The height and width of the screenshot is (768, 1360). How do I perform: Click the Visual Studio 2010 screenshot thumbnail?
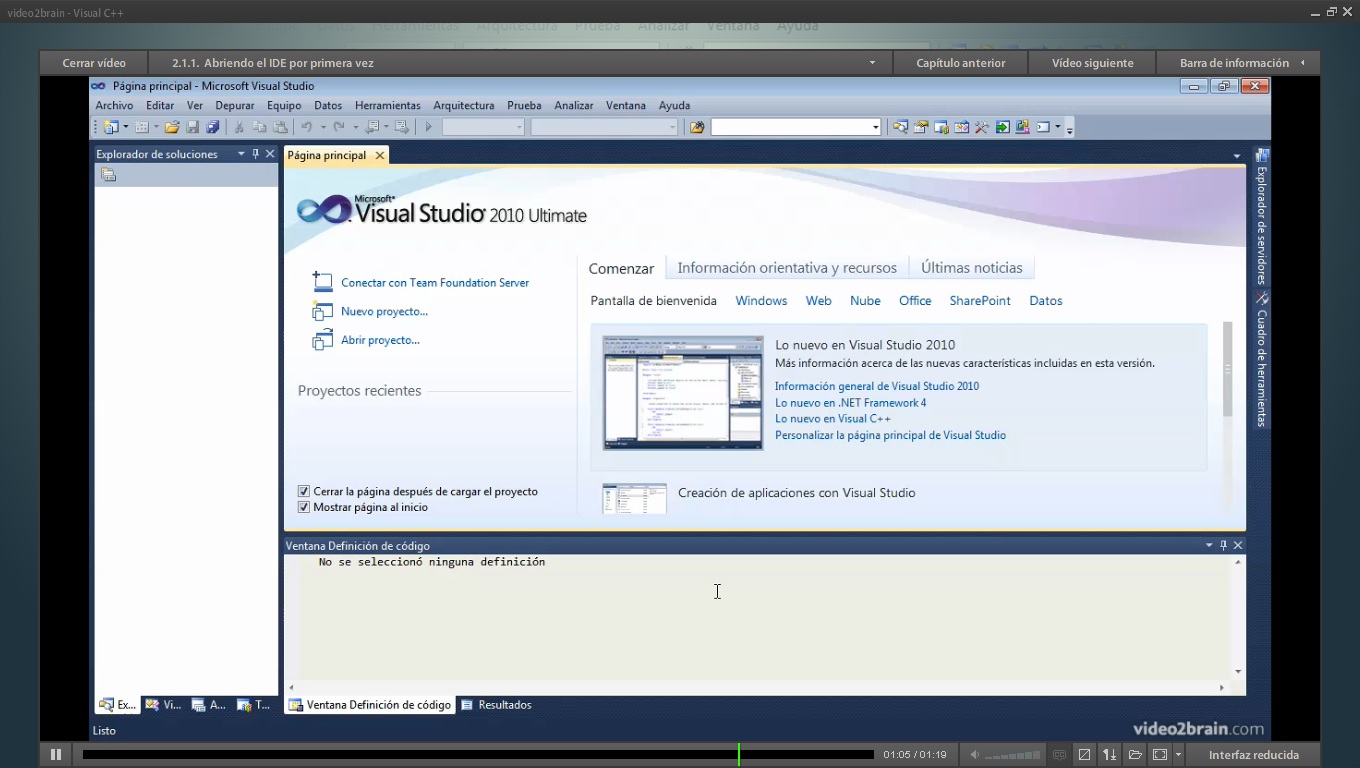coord(683,393)
